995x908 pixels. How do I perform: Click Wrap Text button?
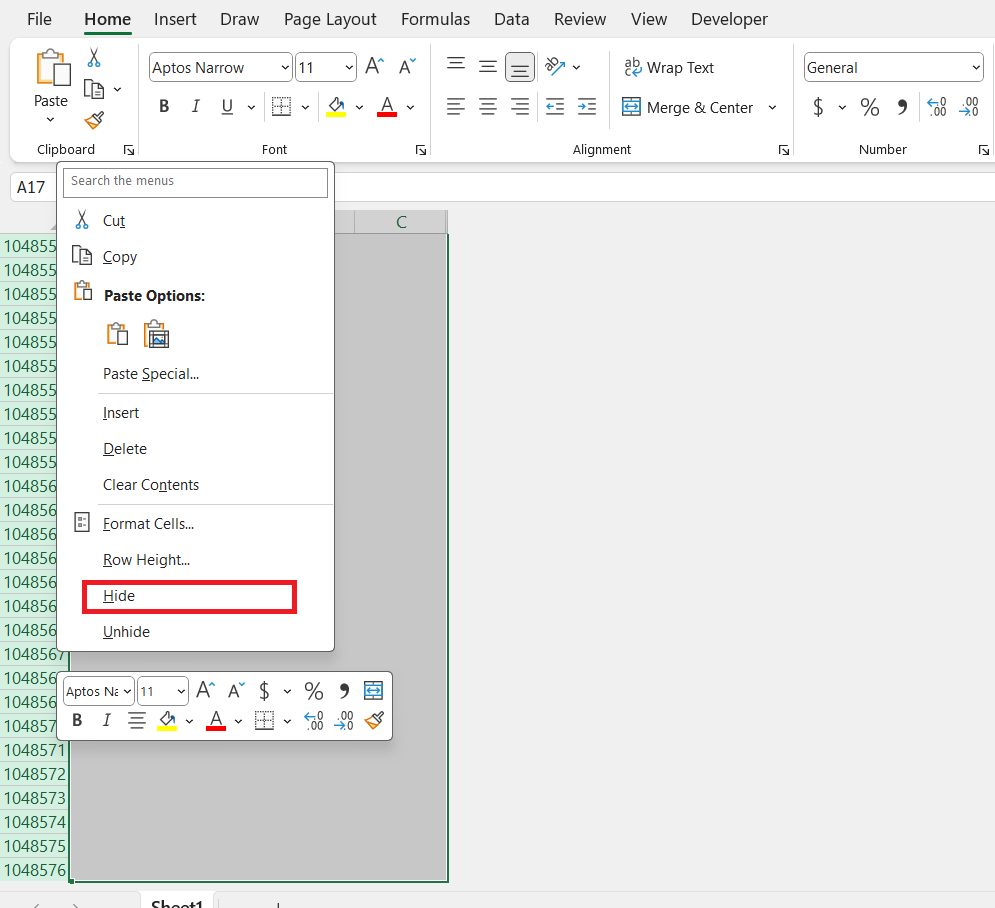point(669,67)
